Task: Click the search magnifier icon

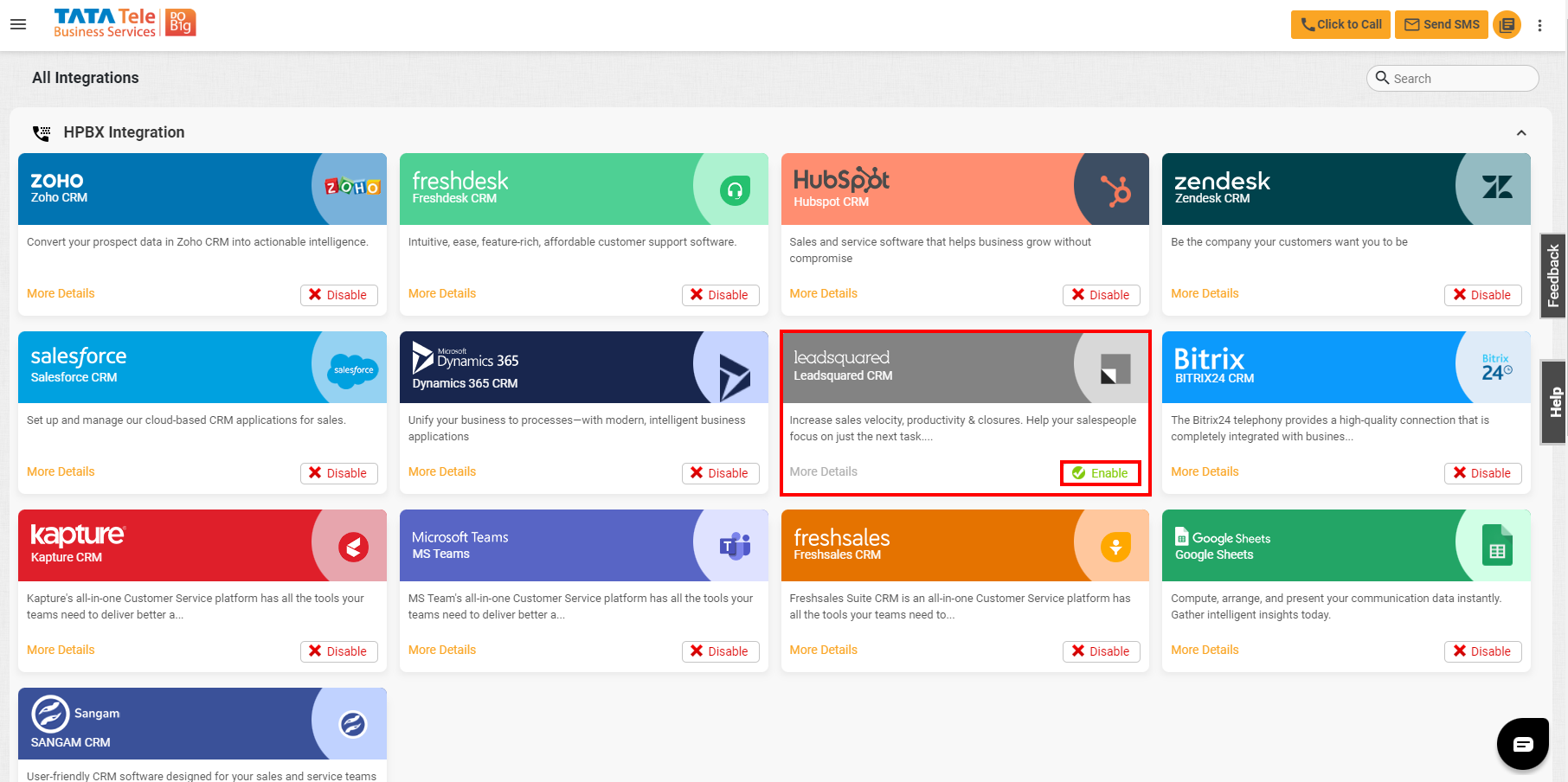Action: click(x=1382, y=78)
